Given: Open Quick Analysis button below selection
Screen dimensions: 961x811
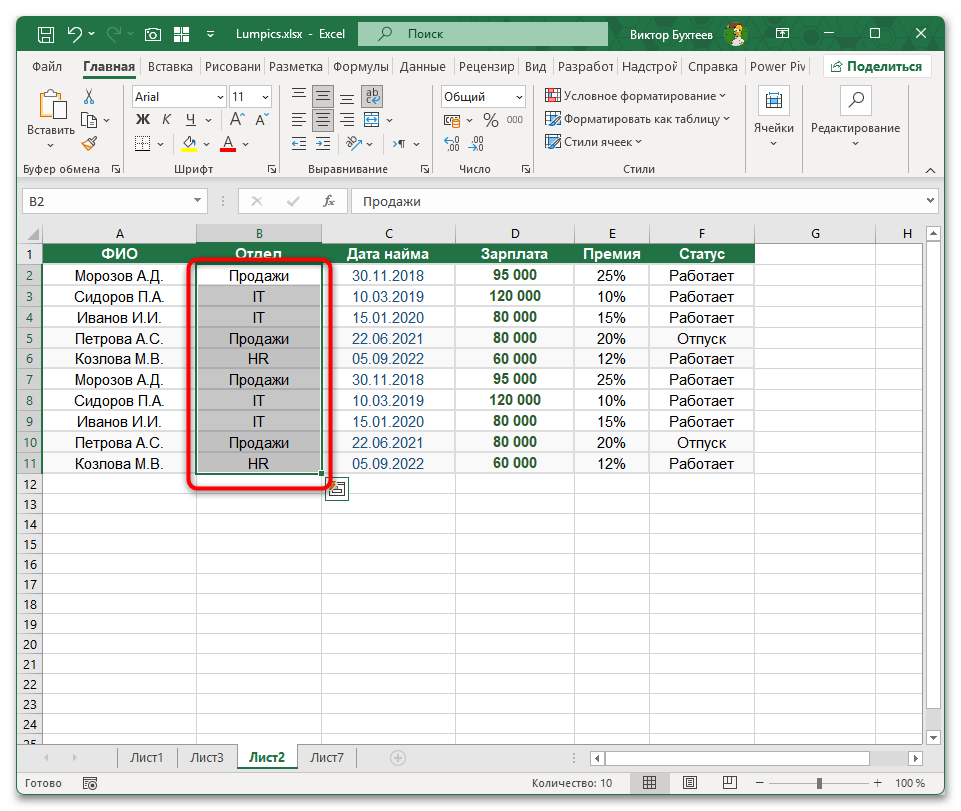Looking at the screenshot, I should click(337, 489).
